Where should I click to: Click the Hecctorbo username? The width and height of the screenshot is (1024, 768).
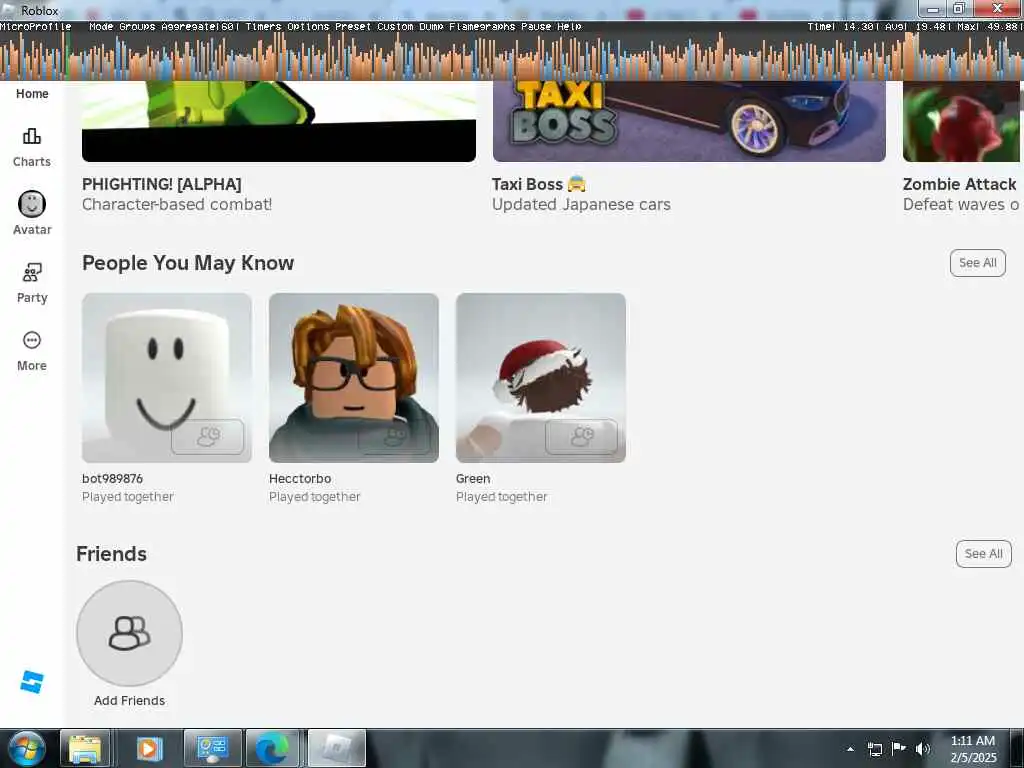(x=300, y=479)
